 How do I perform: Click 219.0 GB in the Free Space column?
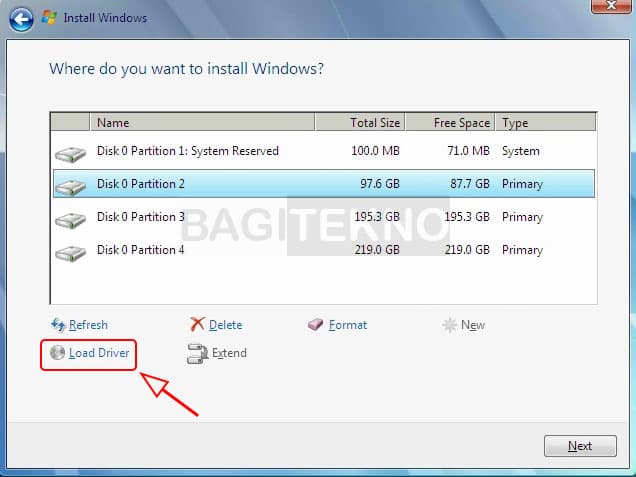pos(467,249)
